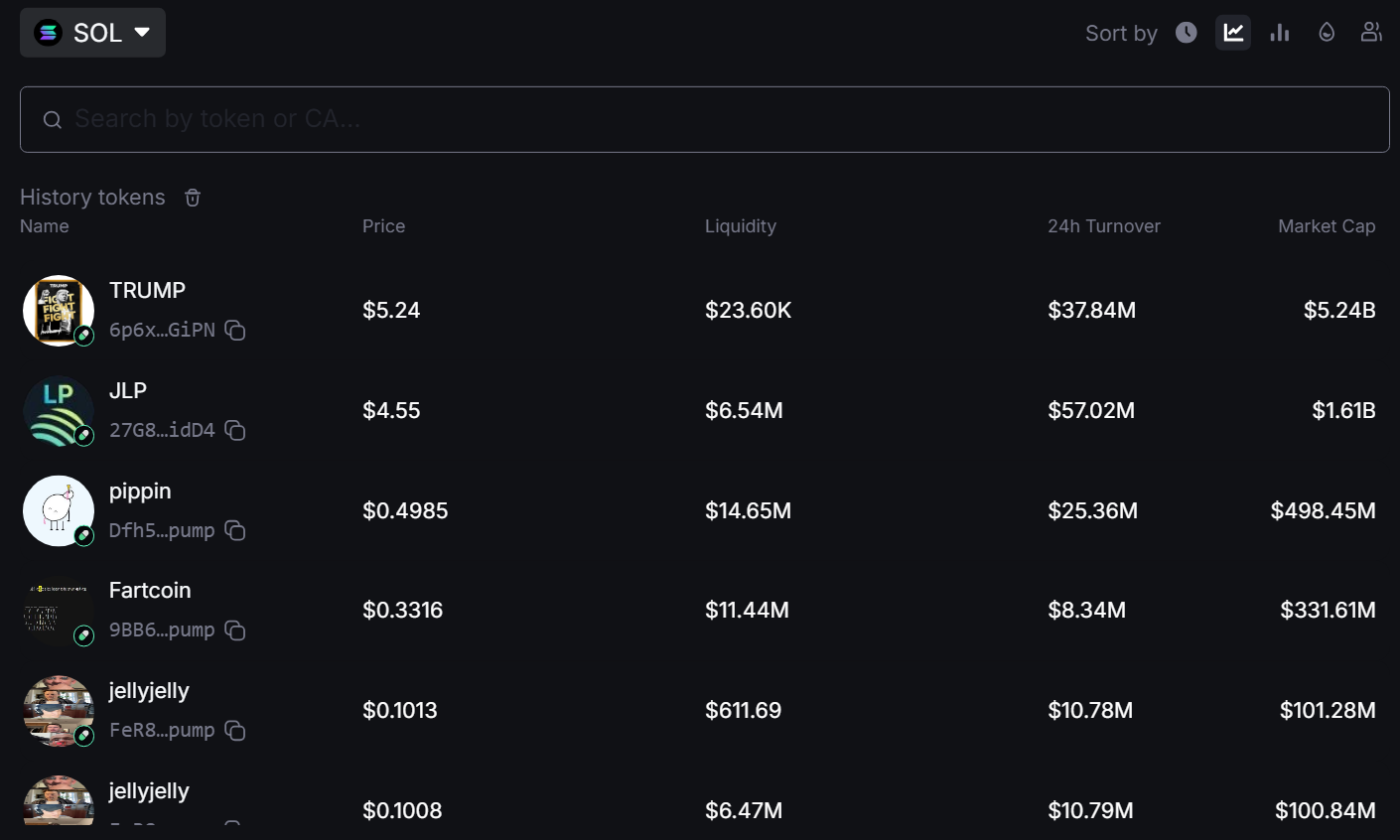Select the Fartcoin token name

pos(150,590)
